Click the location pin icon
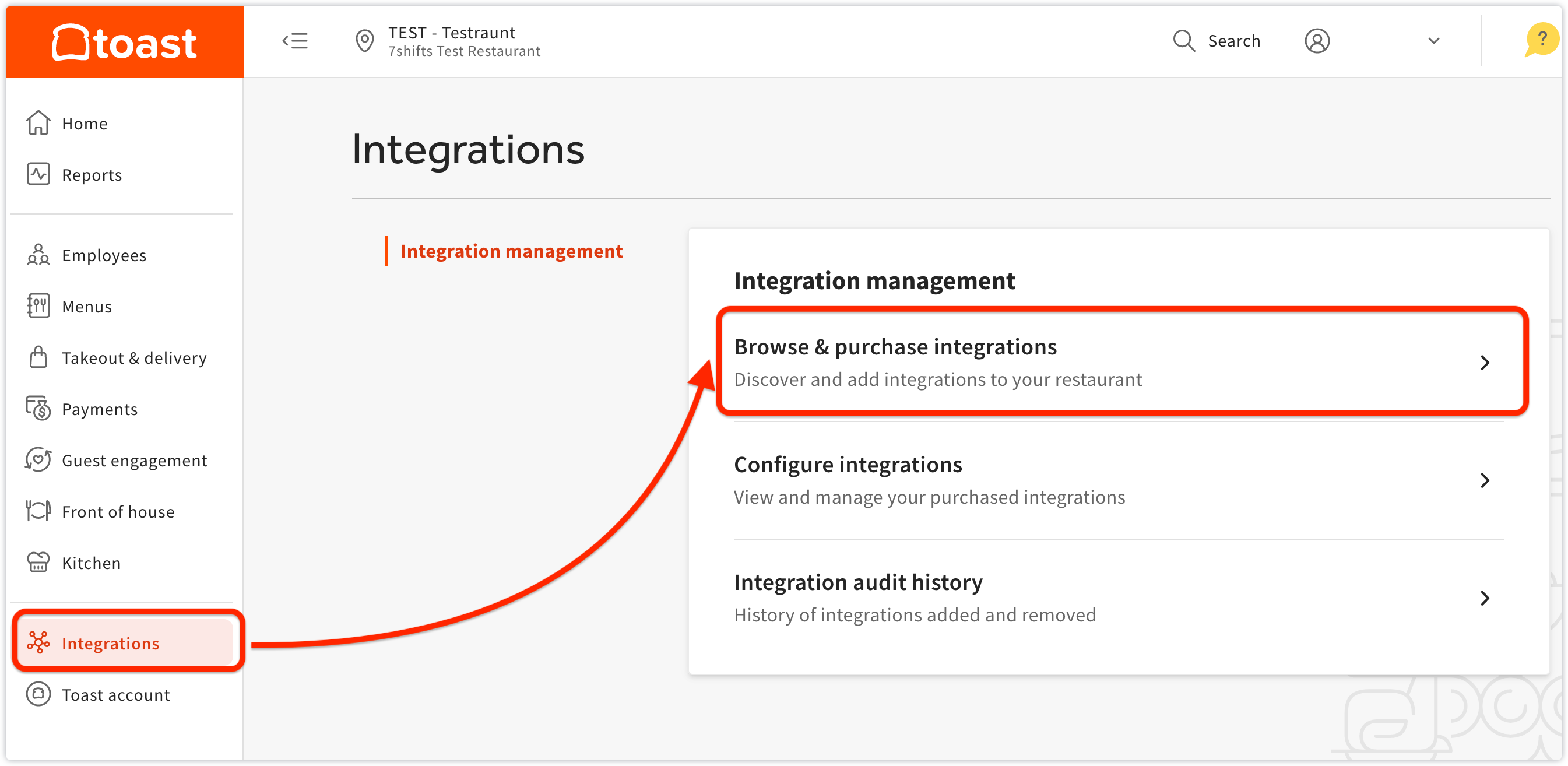Image resolution: width=1568 pixels, height=766 pixels. 365,41
